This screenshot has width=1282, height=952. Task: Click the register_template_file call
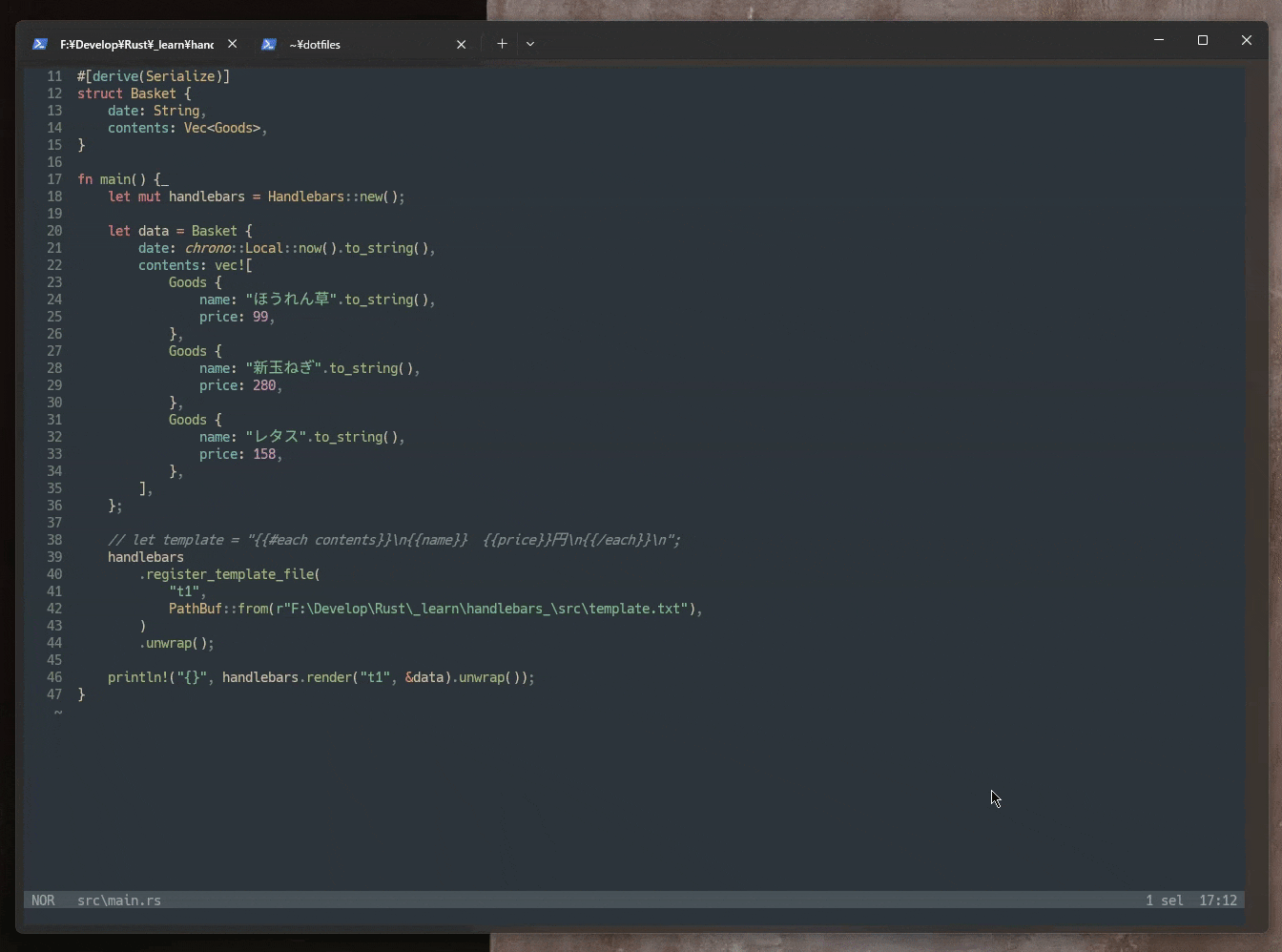click(231, 574)
